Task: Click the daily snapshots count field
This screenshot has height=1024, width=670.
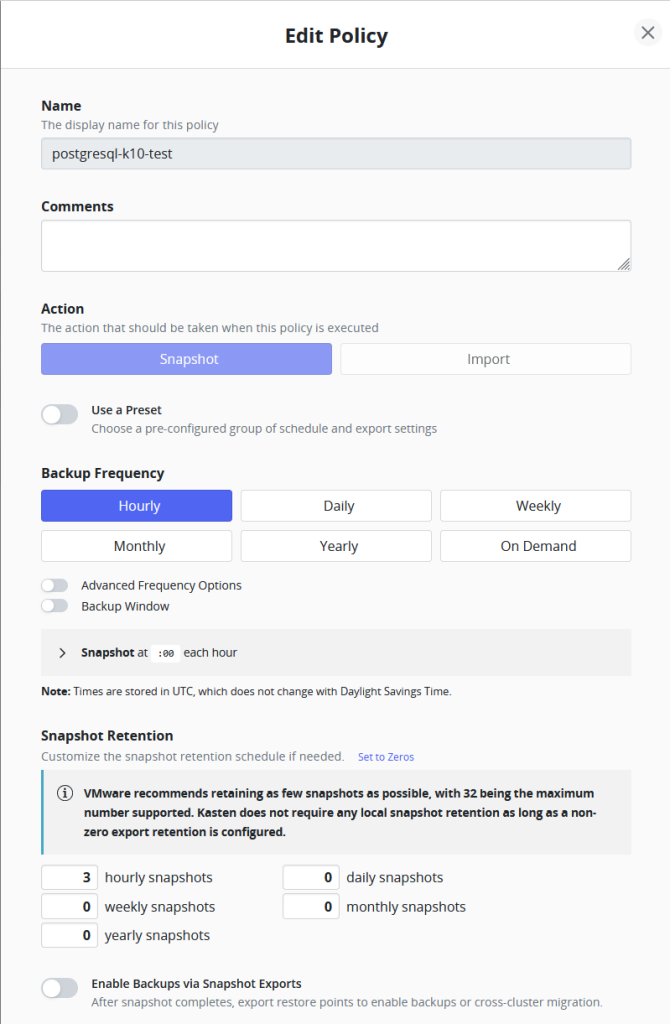Action: [x=312, y=878]
